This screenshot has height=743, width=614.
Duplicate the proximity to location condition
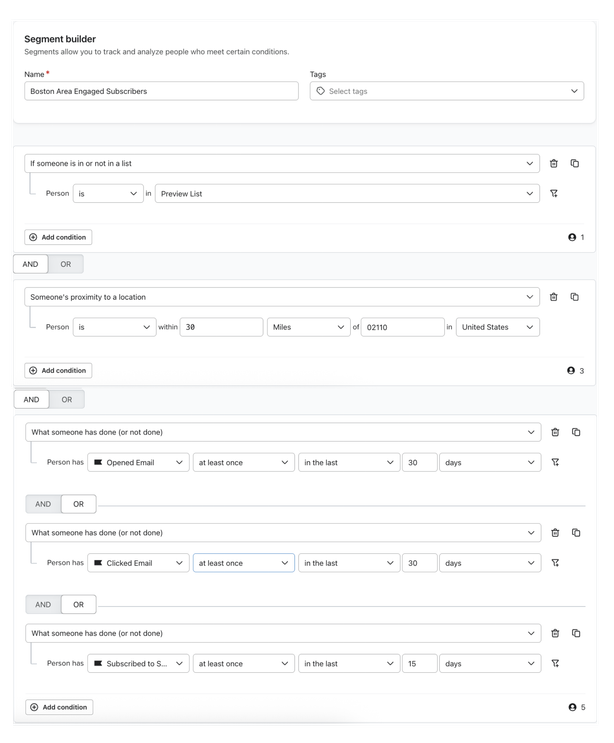(575, 297)
